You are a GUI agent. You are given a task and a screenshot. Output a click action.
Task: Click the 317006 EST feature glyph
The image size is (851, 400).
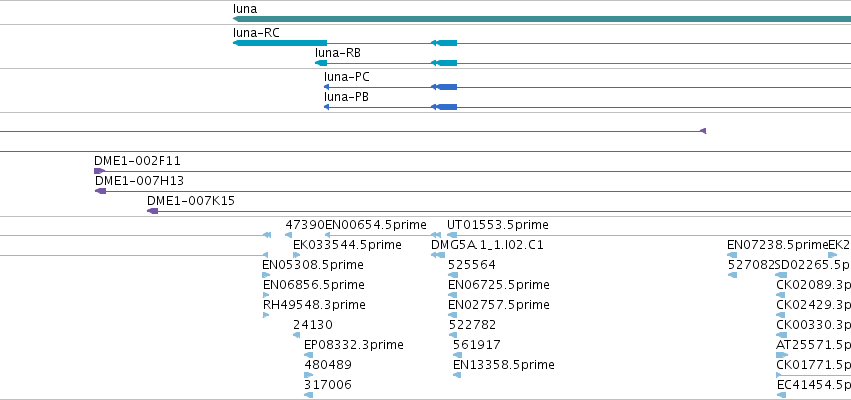309,395
